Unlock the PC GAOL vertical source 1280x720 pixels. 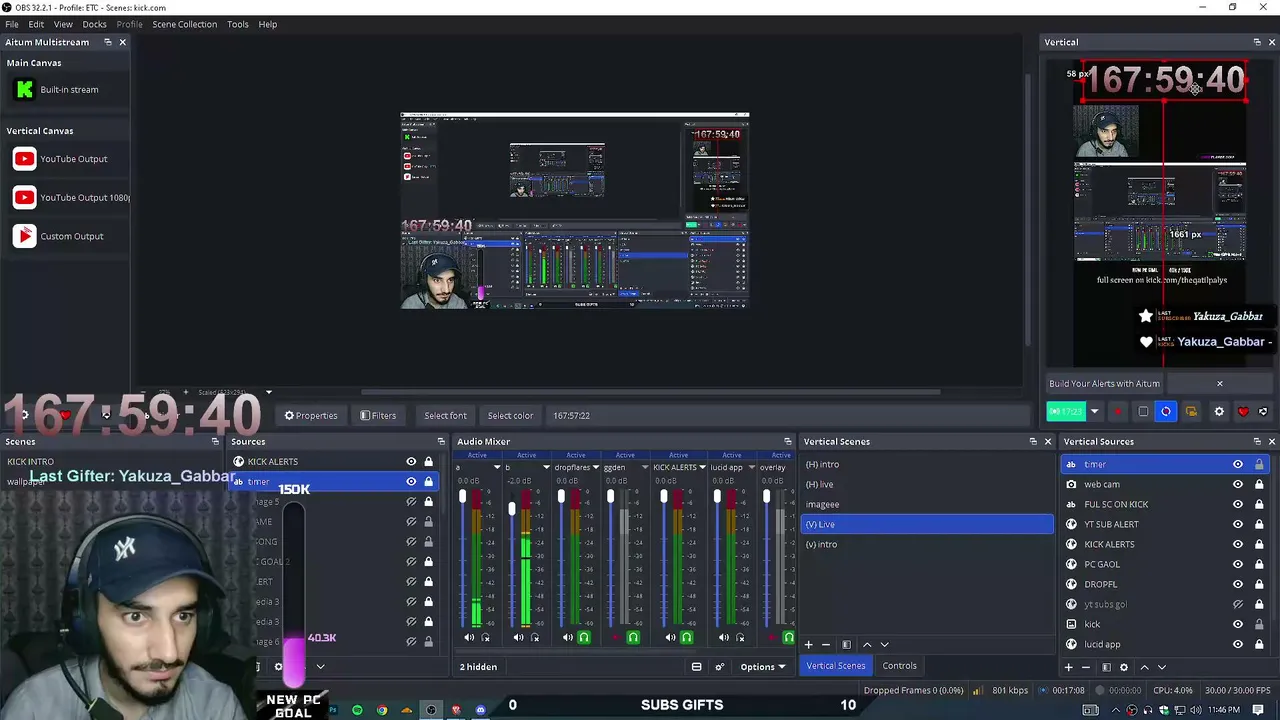coord(1259,564)
